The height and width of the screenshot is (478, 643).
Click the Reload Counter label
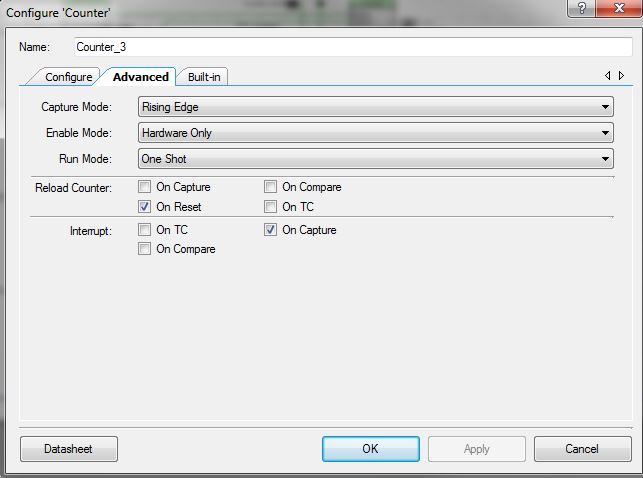73,188
